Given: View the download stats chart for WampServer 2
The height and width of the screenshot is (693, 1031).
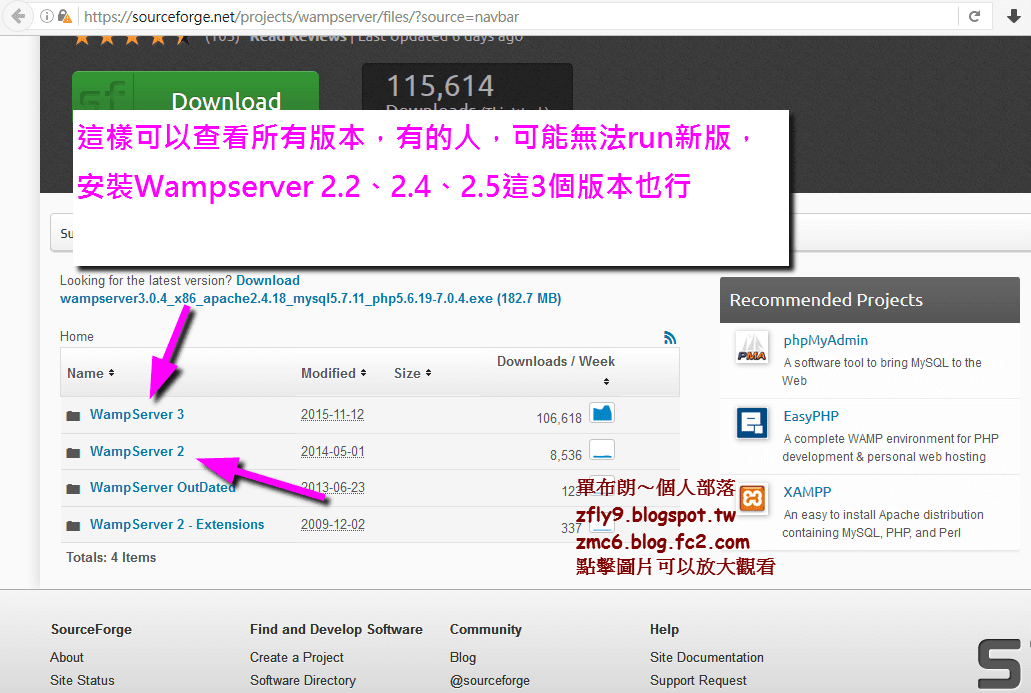Looking at the screenshot, I should [x=602, y=450].
